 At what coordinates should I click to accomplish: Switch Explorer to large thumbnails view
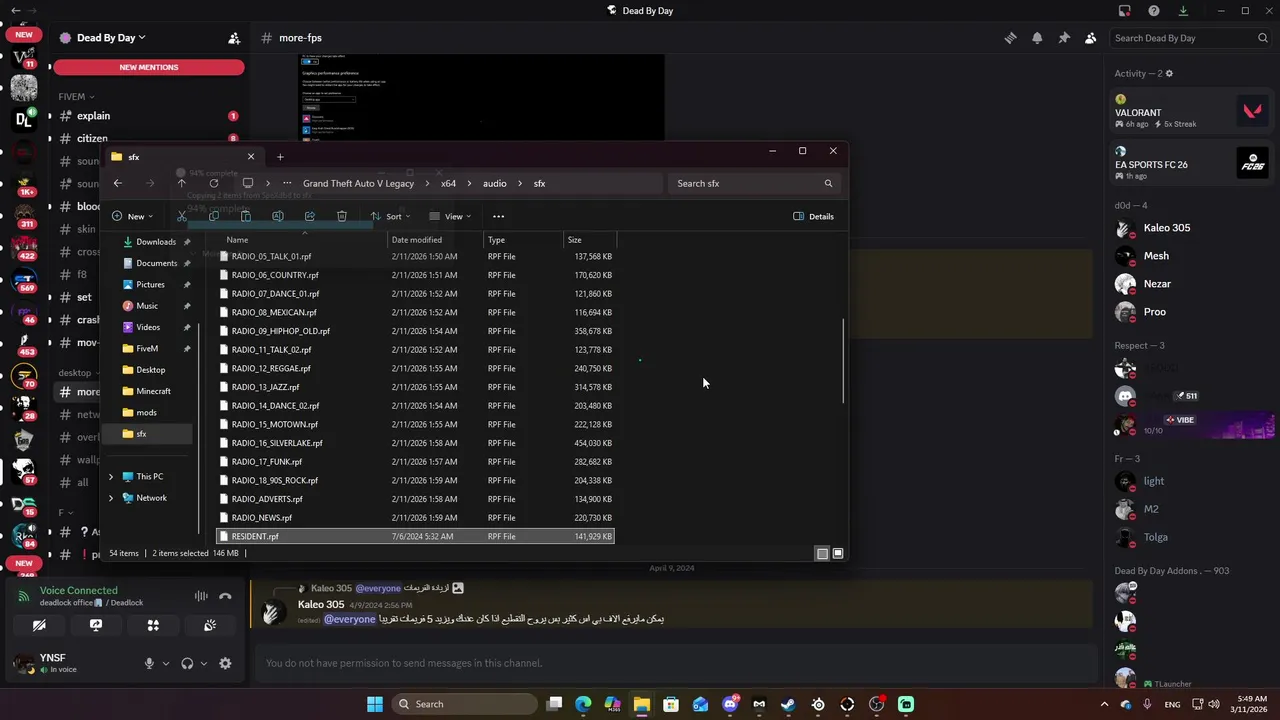tap(838, 553)
